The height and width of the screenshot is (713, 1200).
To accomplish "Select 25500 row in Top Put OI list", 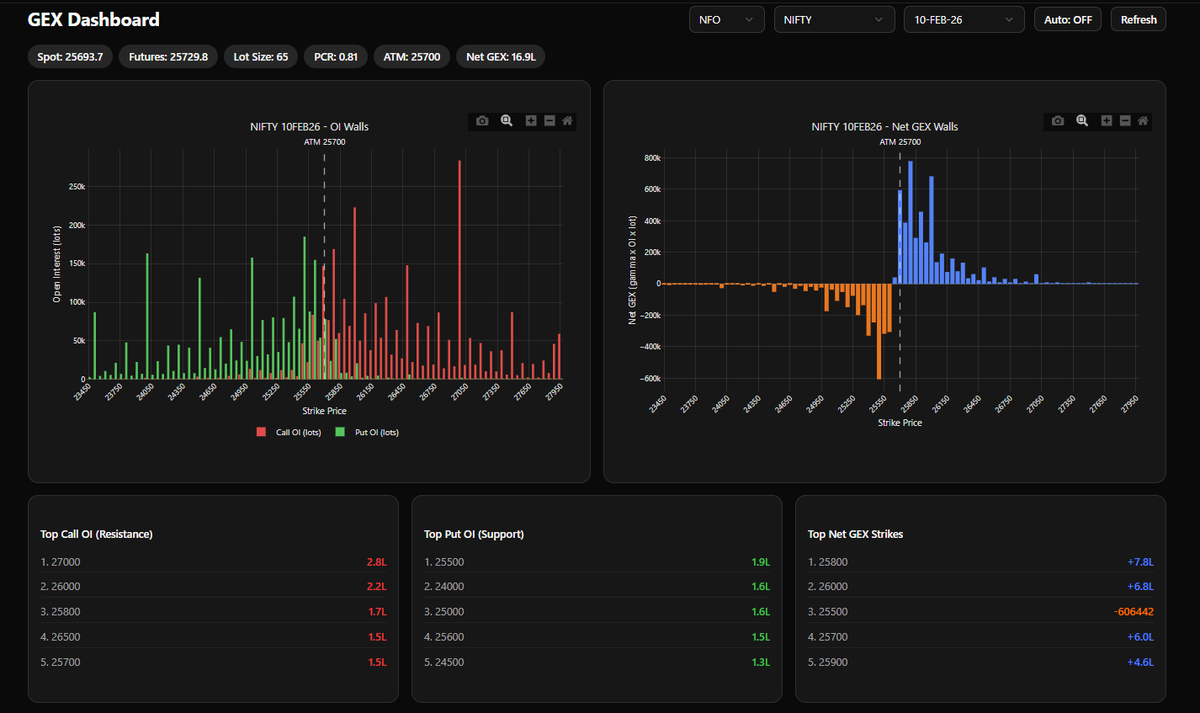I will (x=597, y=562).
